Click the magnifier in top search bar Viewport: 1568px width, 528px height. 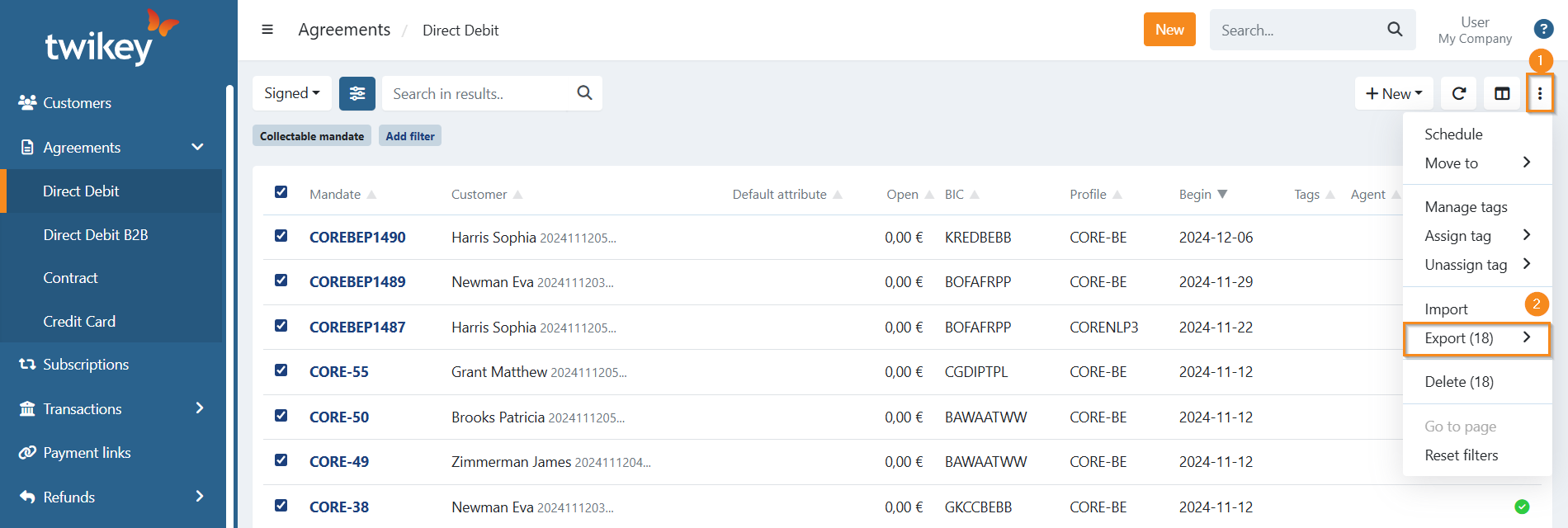tap(1395, 30)
